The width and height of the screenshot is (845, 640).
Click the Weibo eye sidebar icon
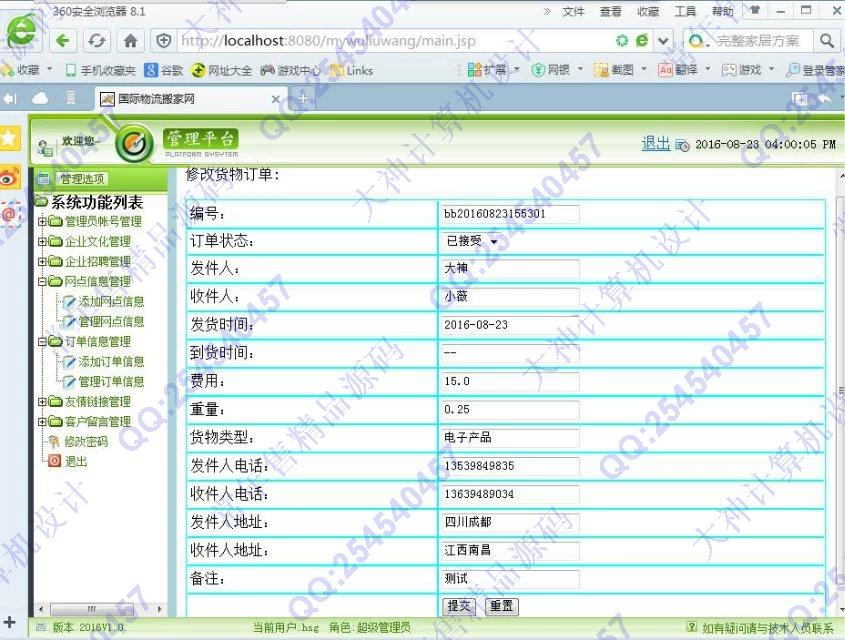coord(10,177)
